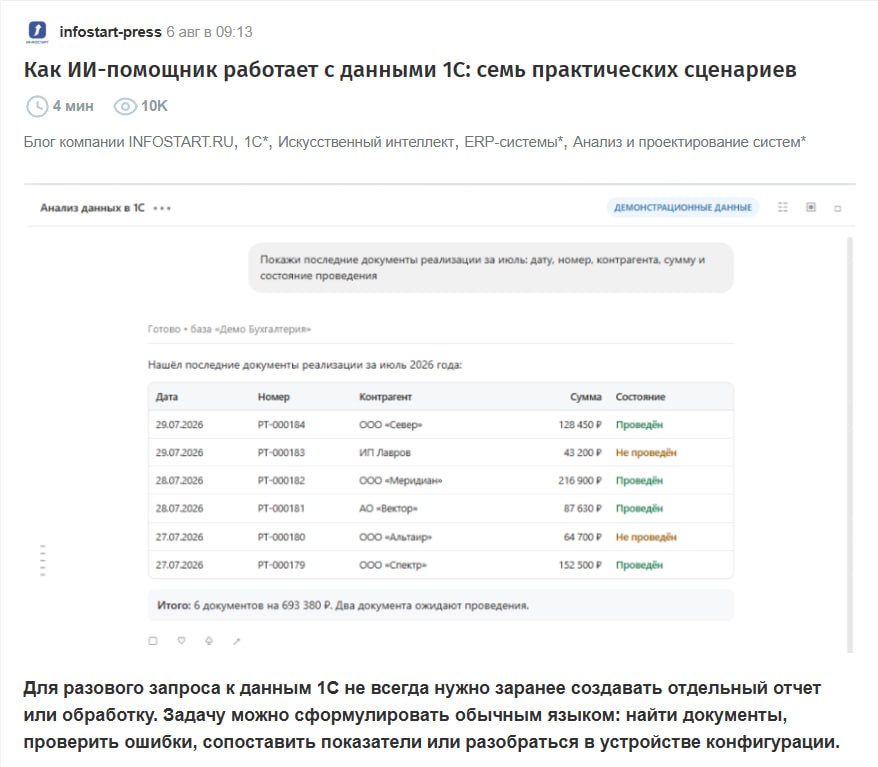The width and height of the screenshot is (878, 767).
Task: Click the chat vertical scrollbar on the right
Action: point(850,445)
